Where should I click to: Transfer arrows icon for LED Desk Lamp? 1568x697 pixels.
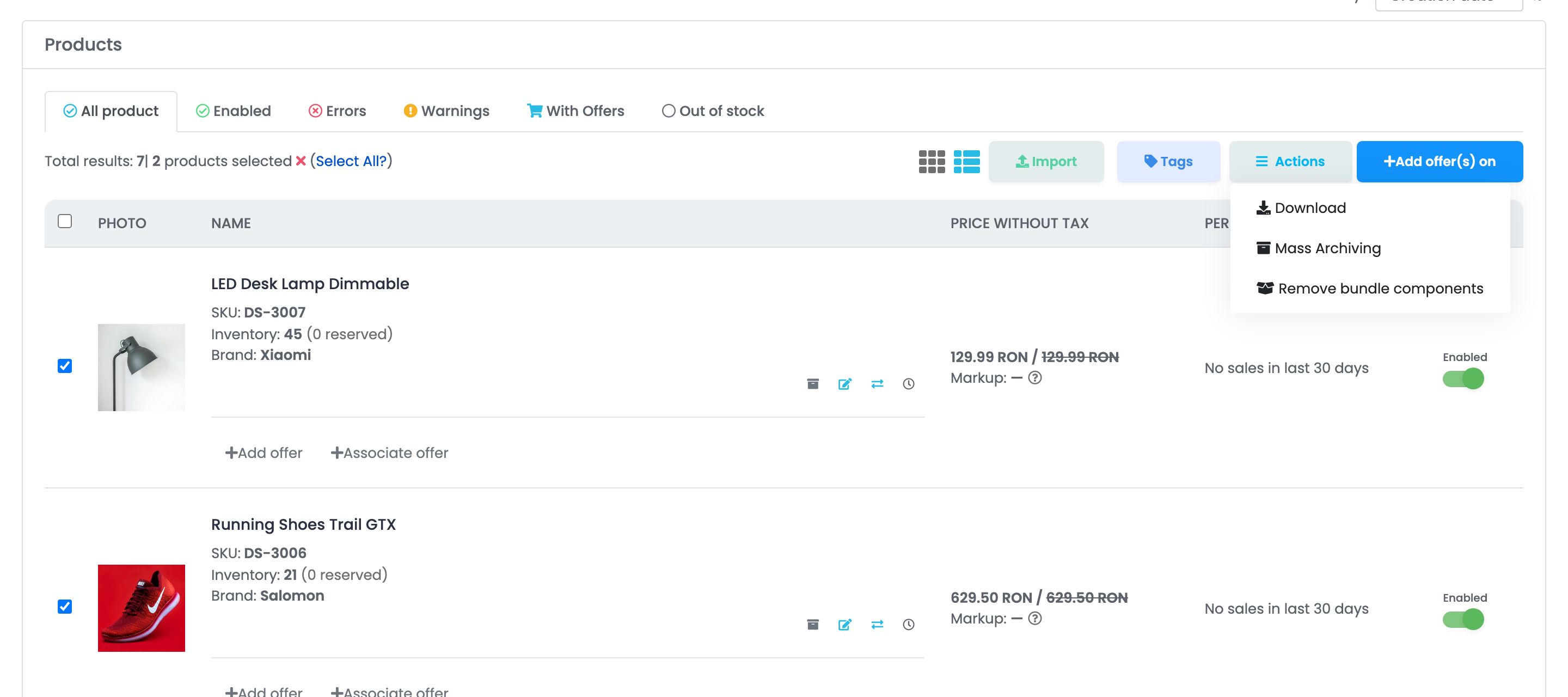(x=877, y=383)
